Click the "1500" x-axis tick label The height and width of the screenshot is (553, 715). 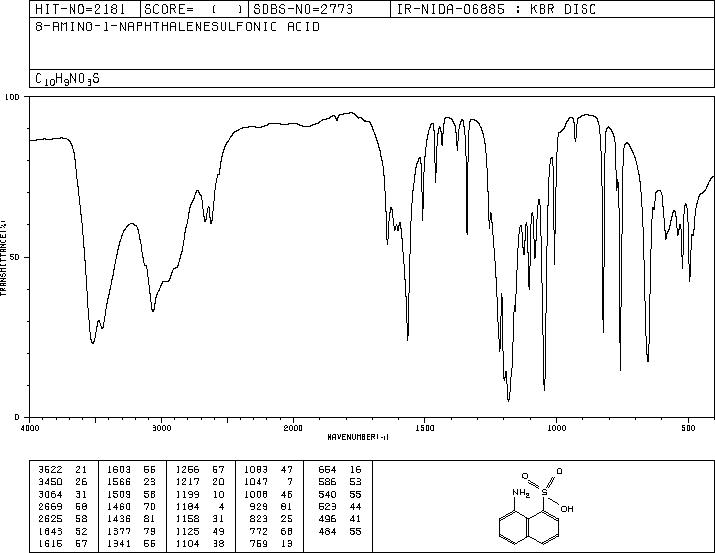(425, 428)
